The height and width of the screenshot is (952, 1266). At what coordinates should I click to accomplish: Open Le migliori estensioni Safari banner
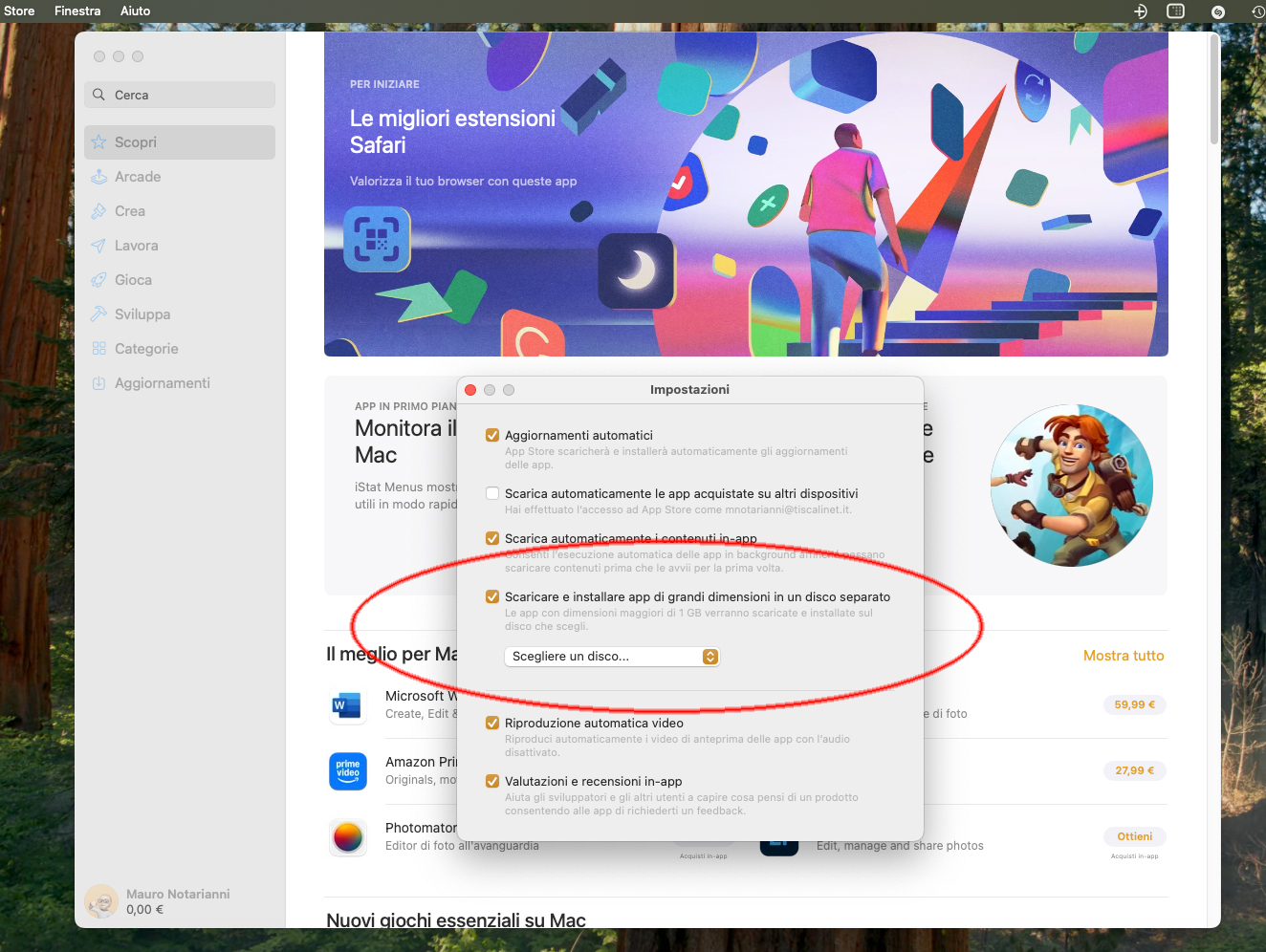click(x=746, y=194)
